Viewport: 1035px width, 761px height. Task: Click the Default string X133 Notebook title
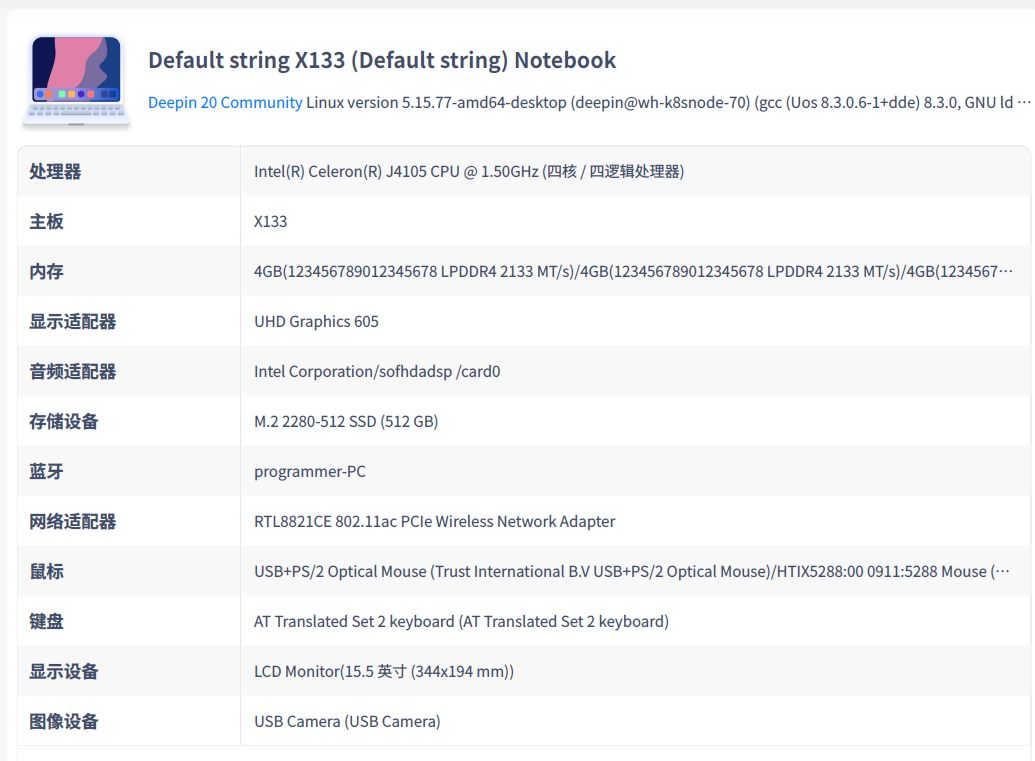(x=382, y=60)
